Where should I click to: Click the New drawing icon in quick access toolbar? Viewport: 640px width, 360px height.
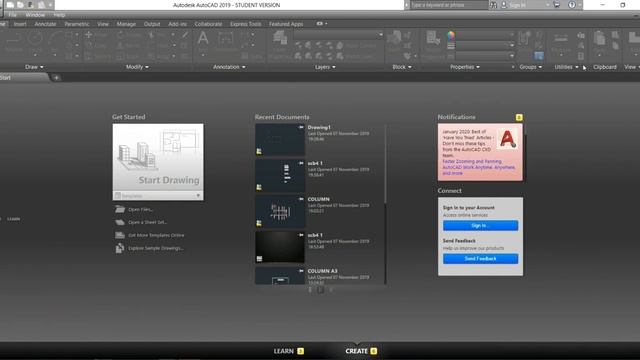(x=10, y=5)
